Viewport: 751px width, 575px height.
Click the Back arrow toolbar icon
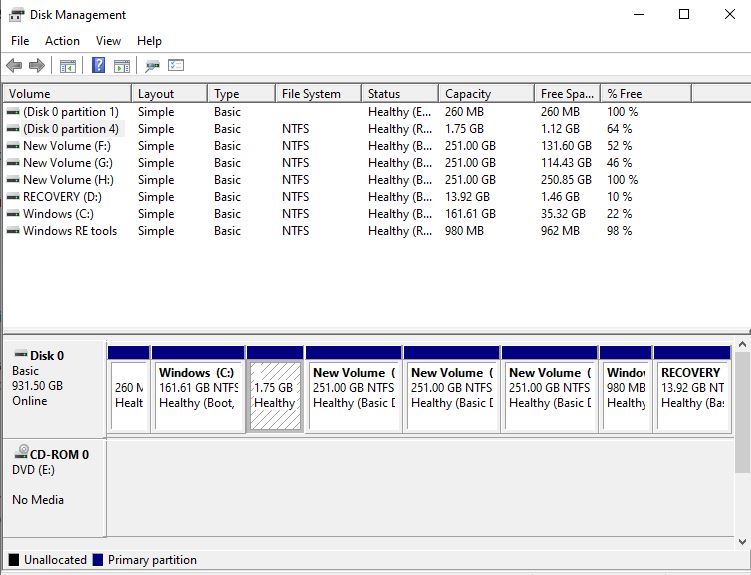tap(14, 65)
